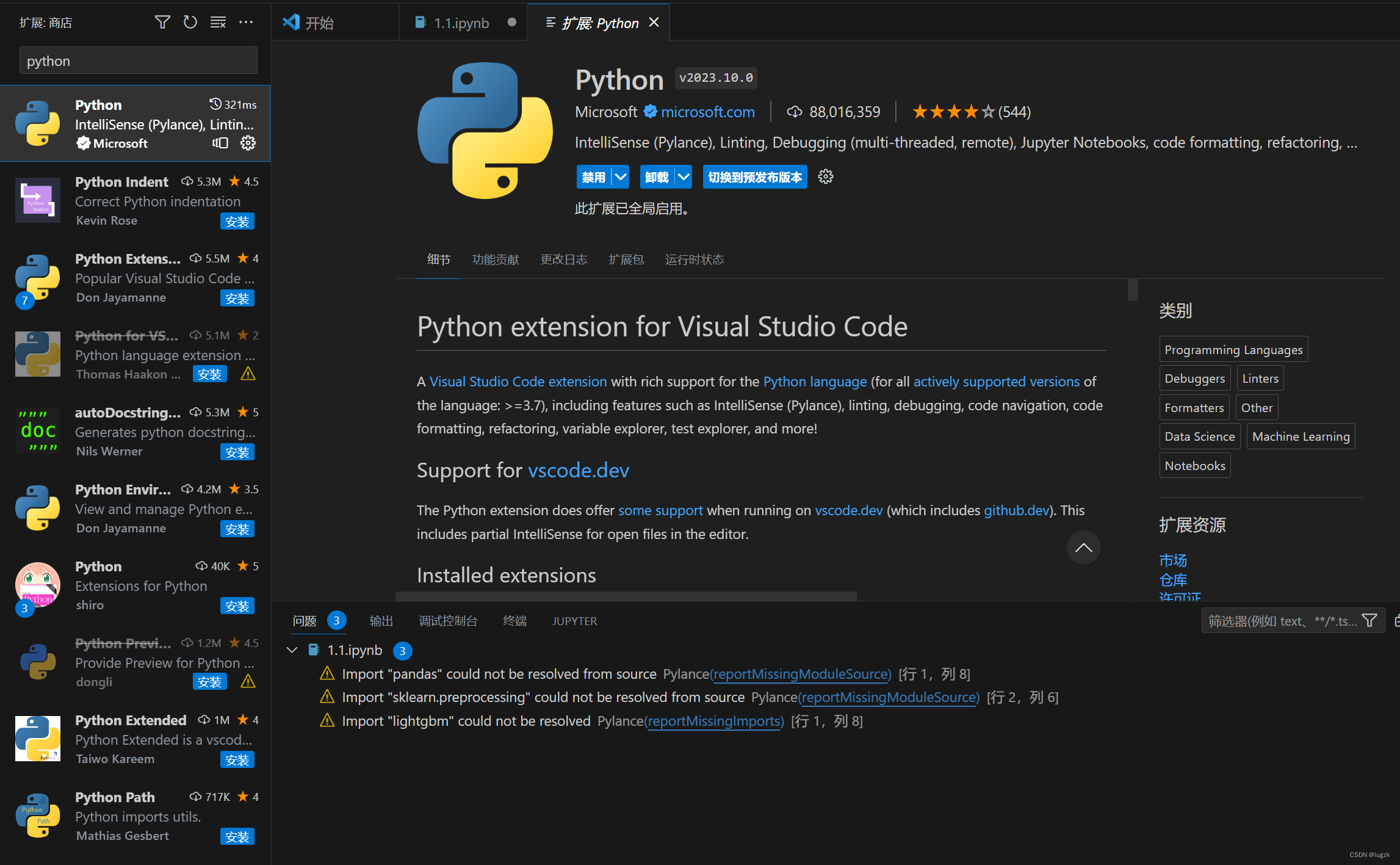The image size is (1400, 865).
Task: Open settings gear next to pre-release button
Action: [826, 177]
